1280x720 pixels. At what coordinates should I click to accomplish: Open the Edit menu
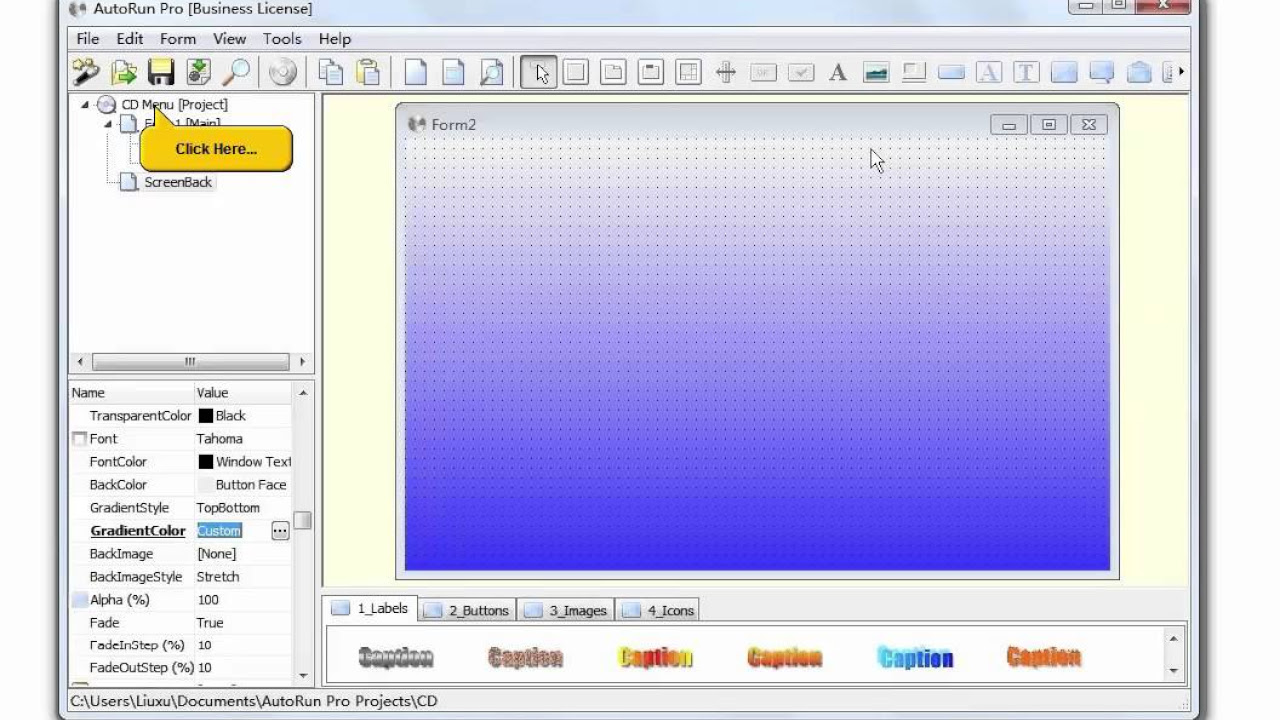[130, 39]
